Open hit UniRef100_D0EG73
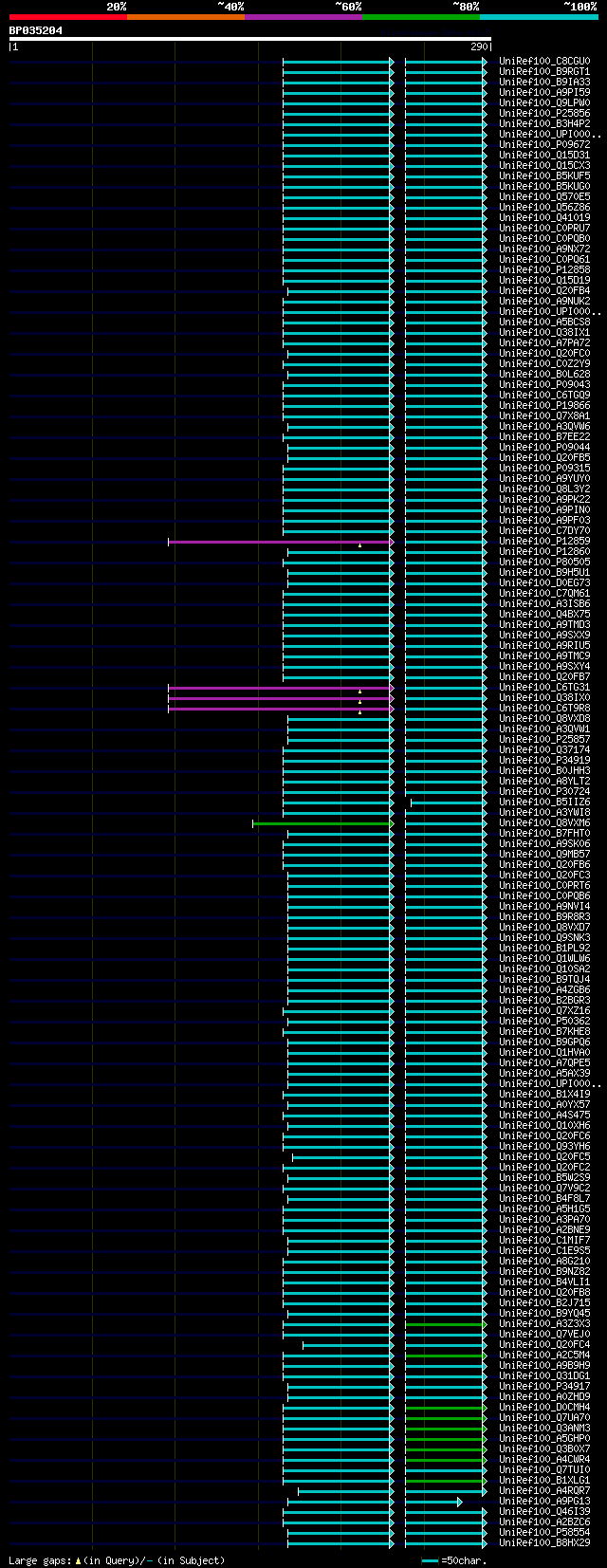Screen dimensions: 607x1568 pos(544,583)
